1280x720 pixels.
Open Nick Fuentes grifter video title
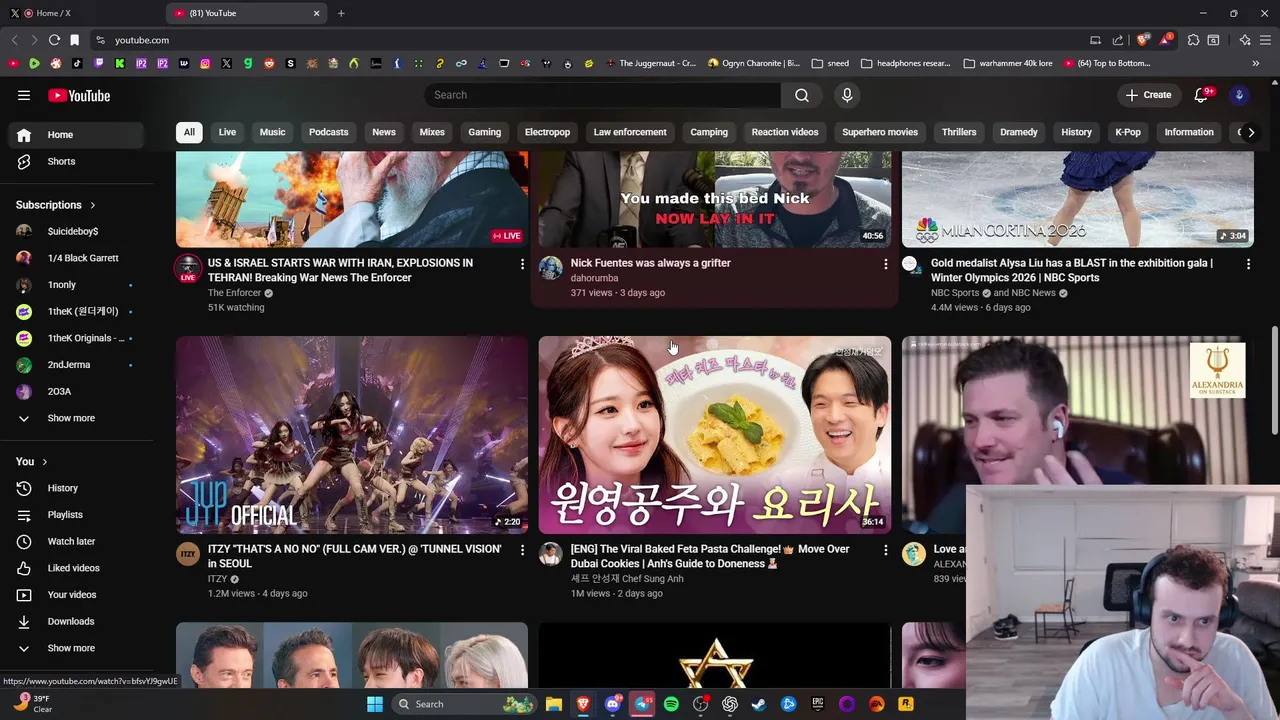pyautogui.click(x=651, y=263)
